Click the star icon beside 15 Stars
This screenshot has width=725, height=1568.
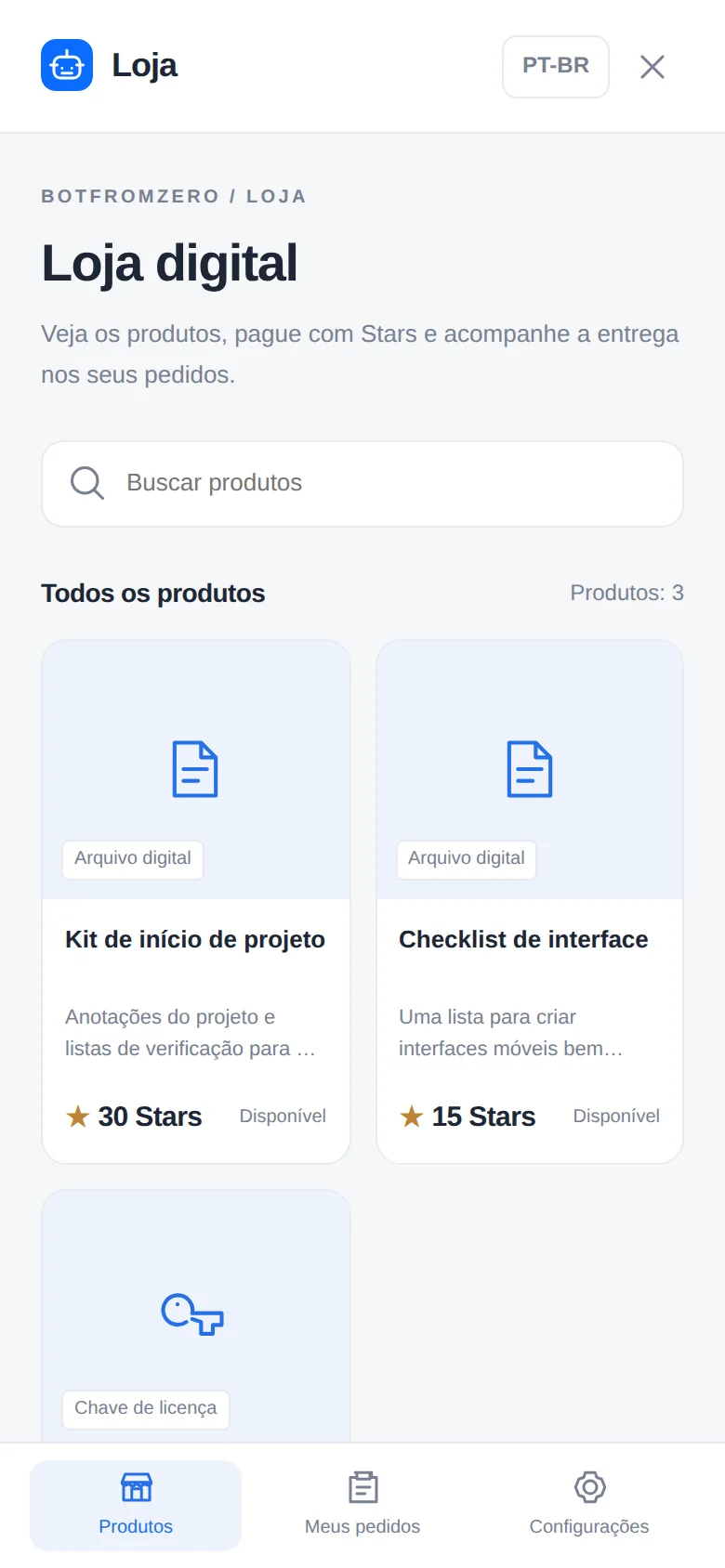click(412, 1116)
